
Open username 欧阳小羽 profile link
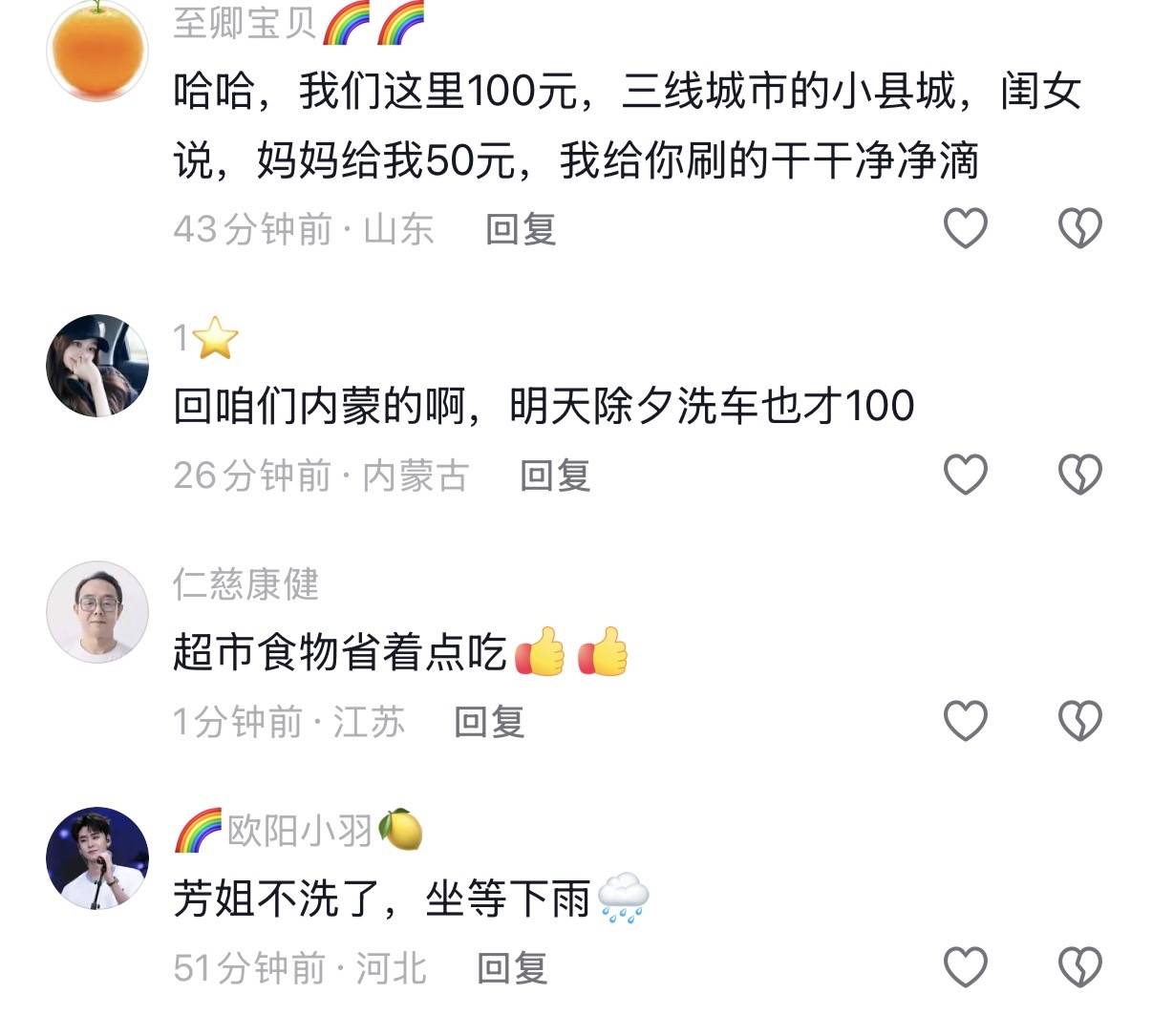point(299,830)
